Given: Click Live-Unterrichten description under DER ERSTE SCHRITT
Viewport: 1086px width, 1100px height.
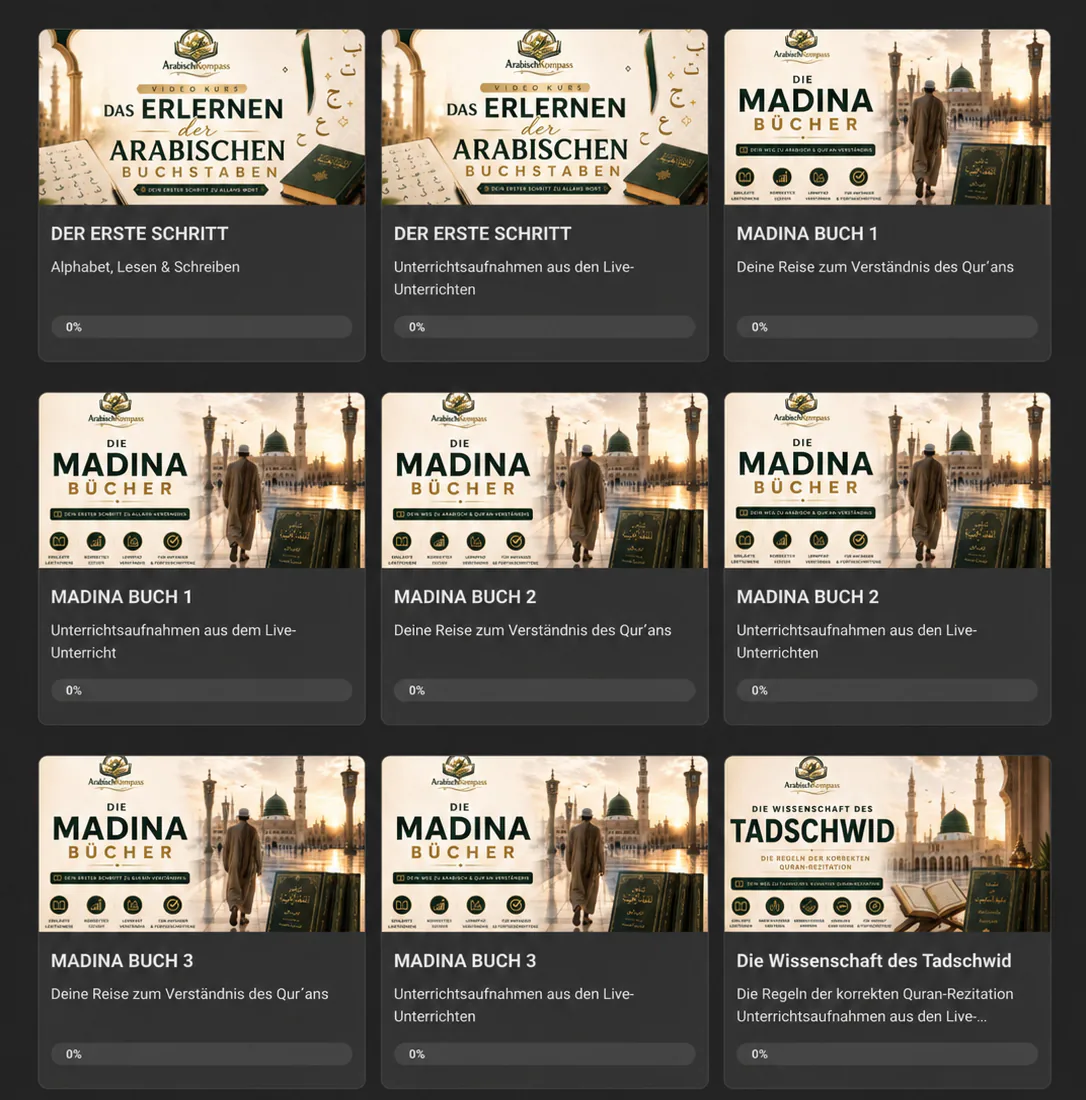Looking at the screenshot, I should tap(514, 279).
